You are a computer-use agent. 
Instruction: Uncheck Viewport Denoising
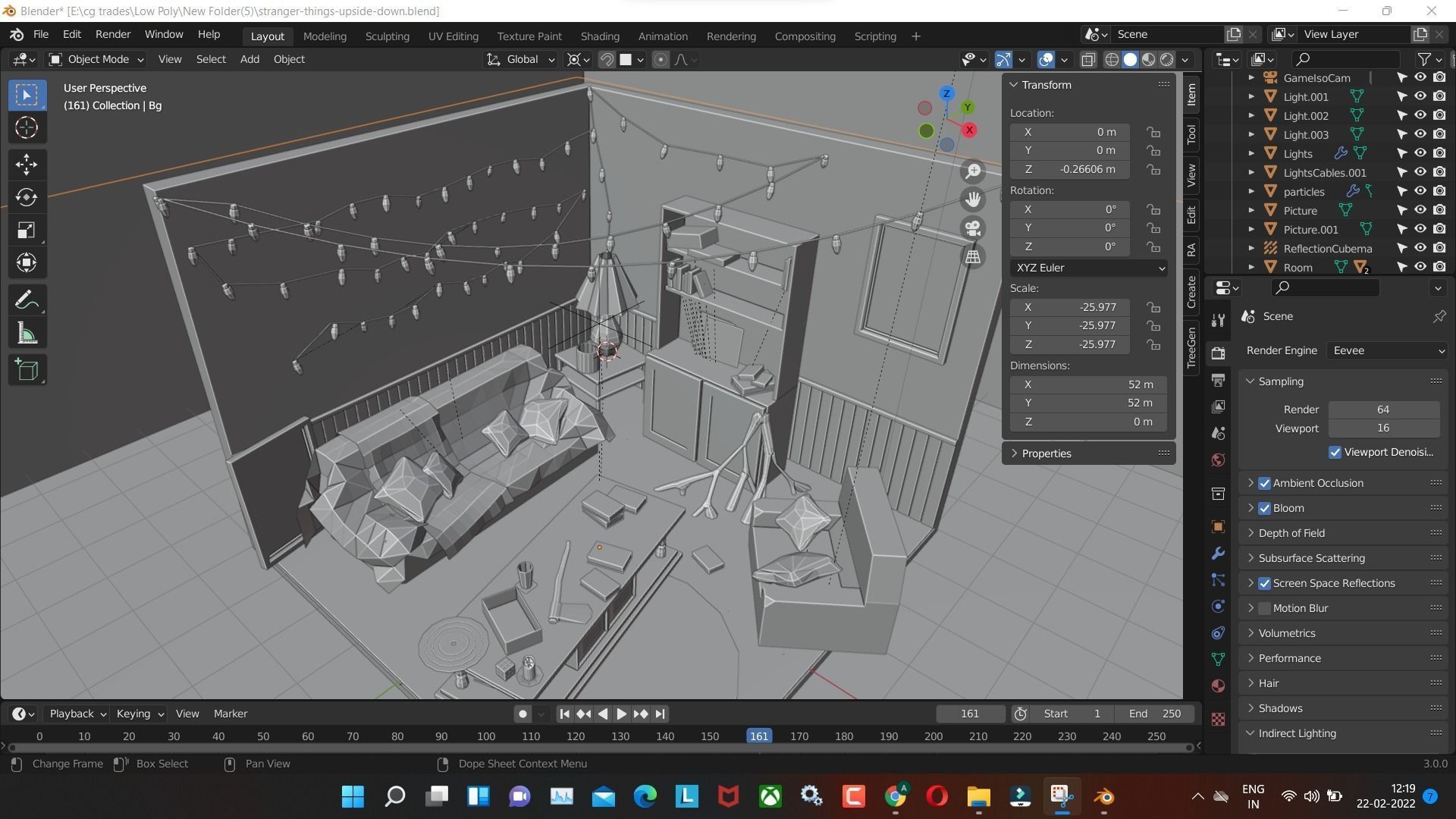click(x=1335, y=452)
